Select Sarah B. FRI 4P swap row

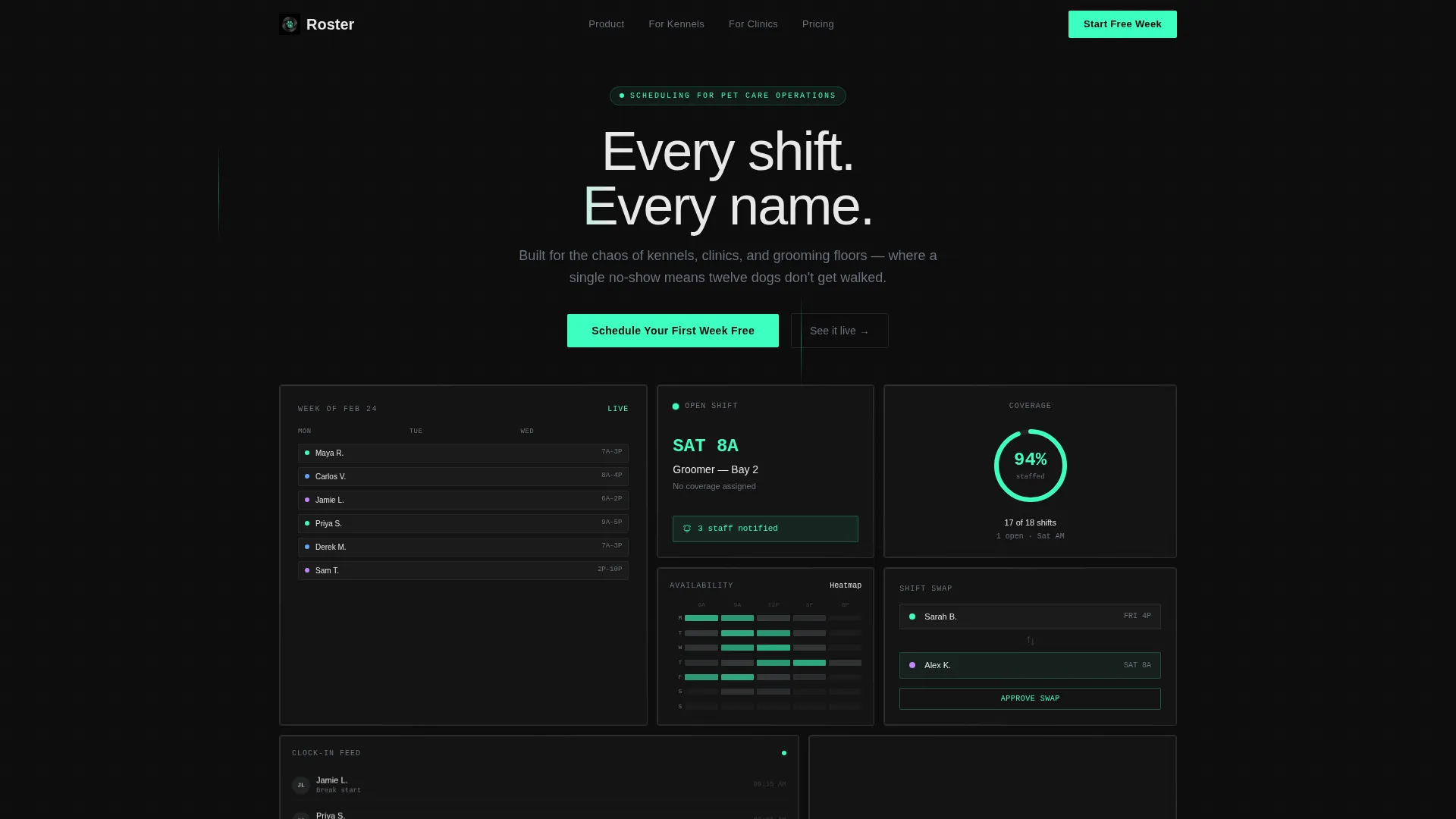(1030, 617)
